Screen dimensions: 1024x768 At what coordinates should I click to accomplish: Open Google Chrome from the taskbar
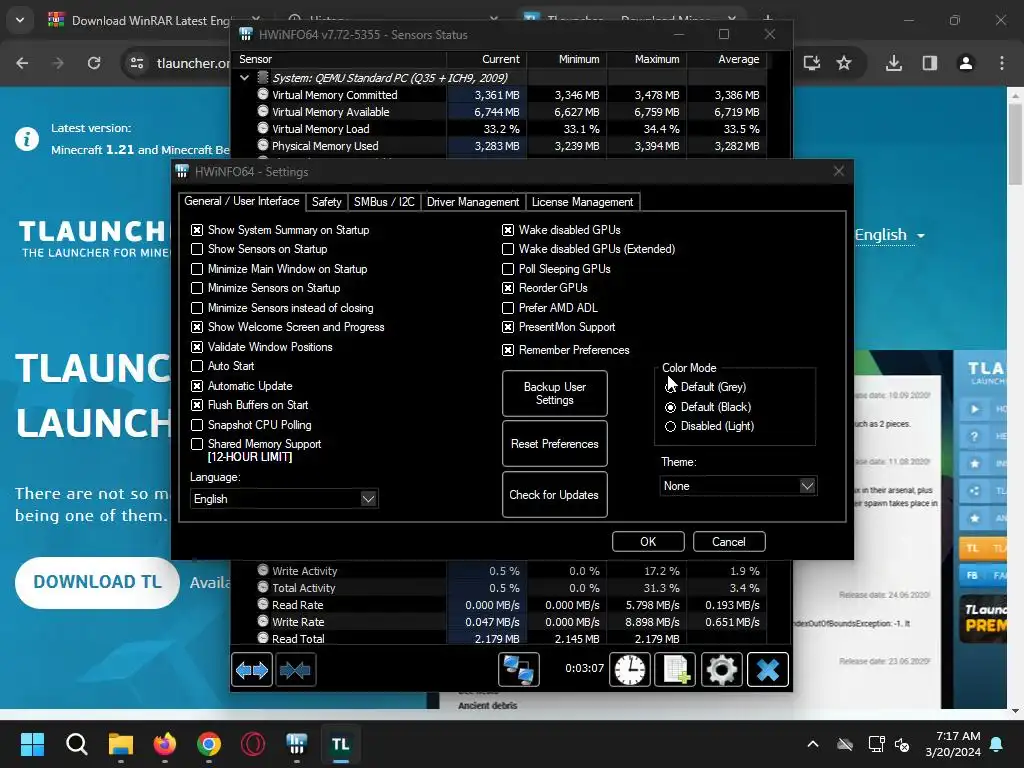(209, 744)
